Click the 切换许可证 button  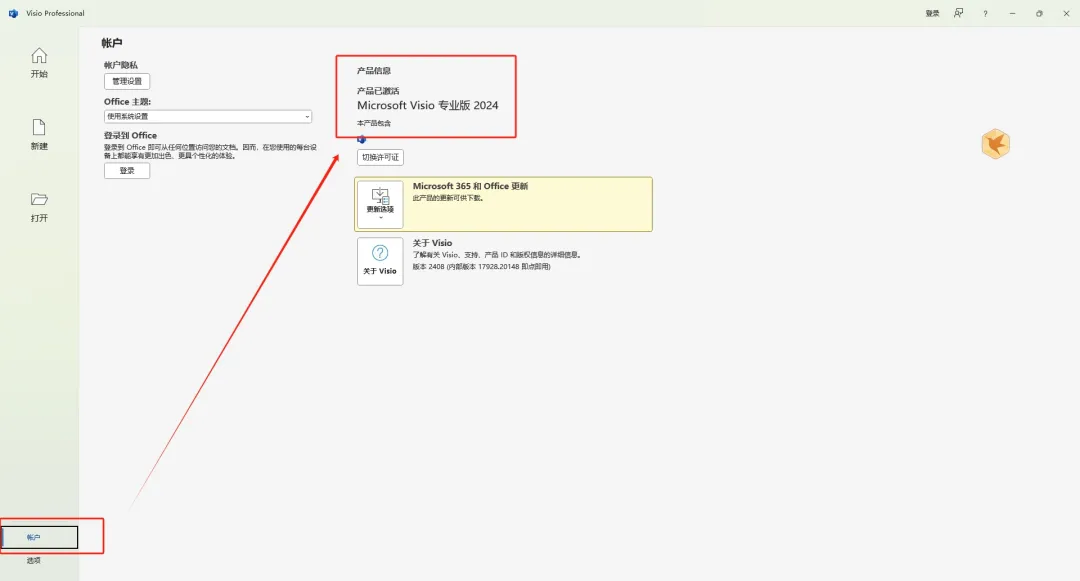[380, 157]
